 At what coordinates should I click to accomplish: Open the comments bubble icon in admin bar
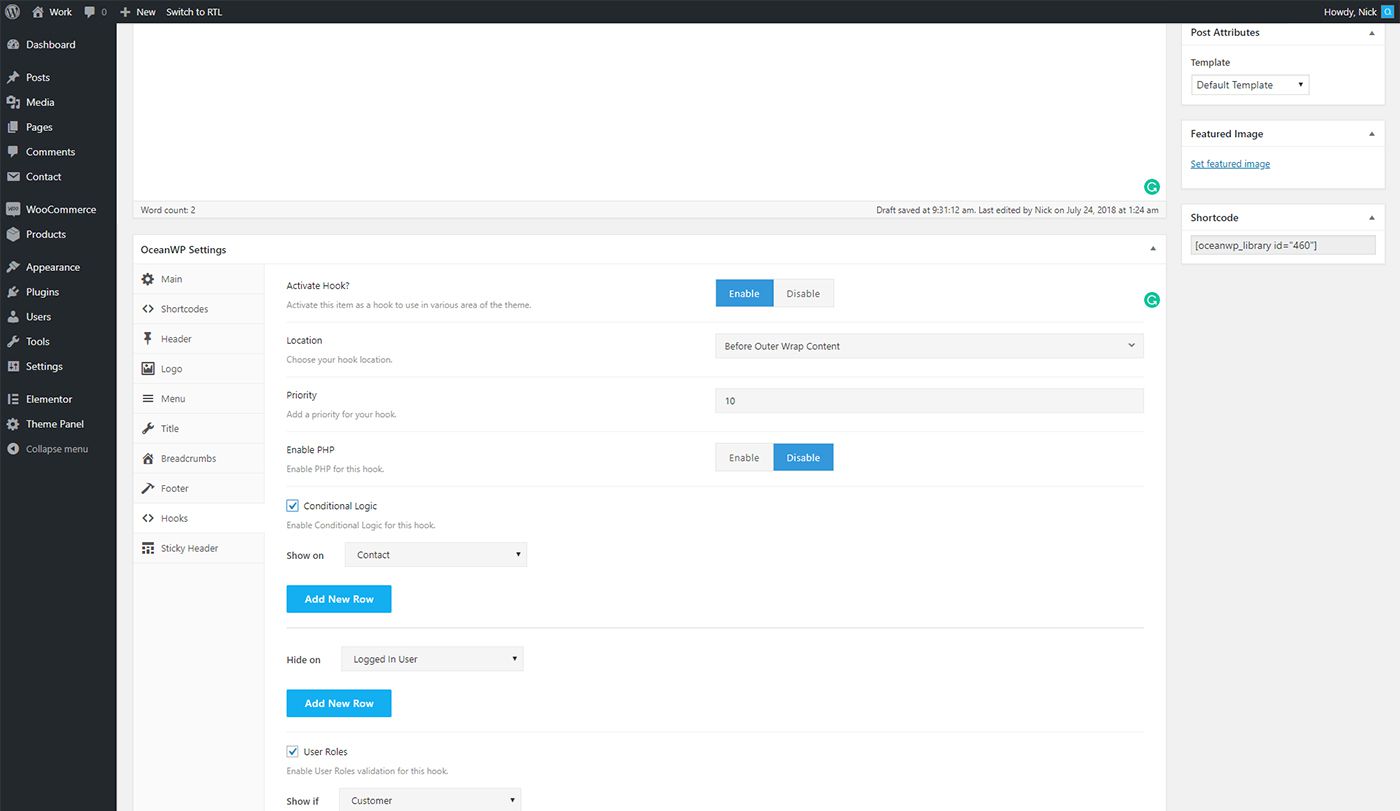point(90,12)
